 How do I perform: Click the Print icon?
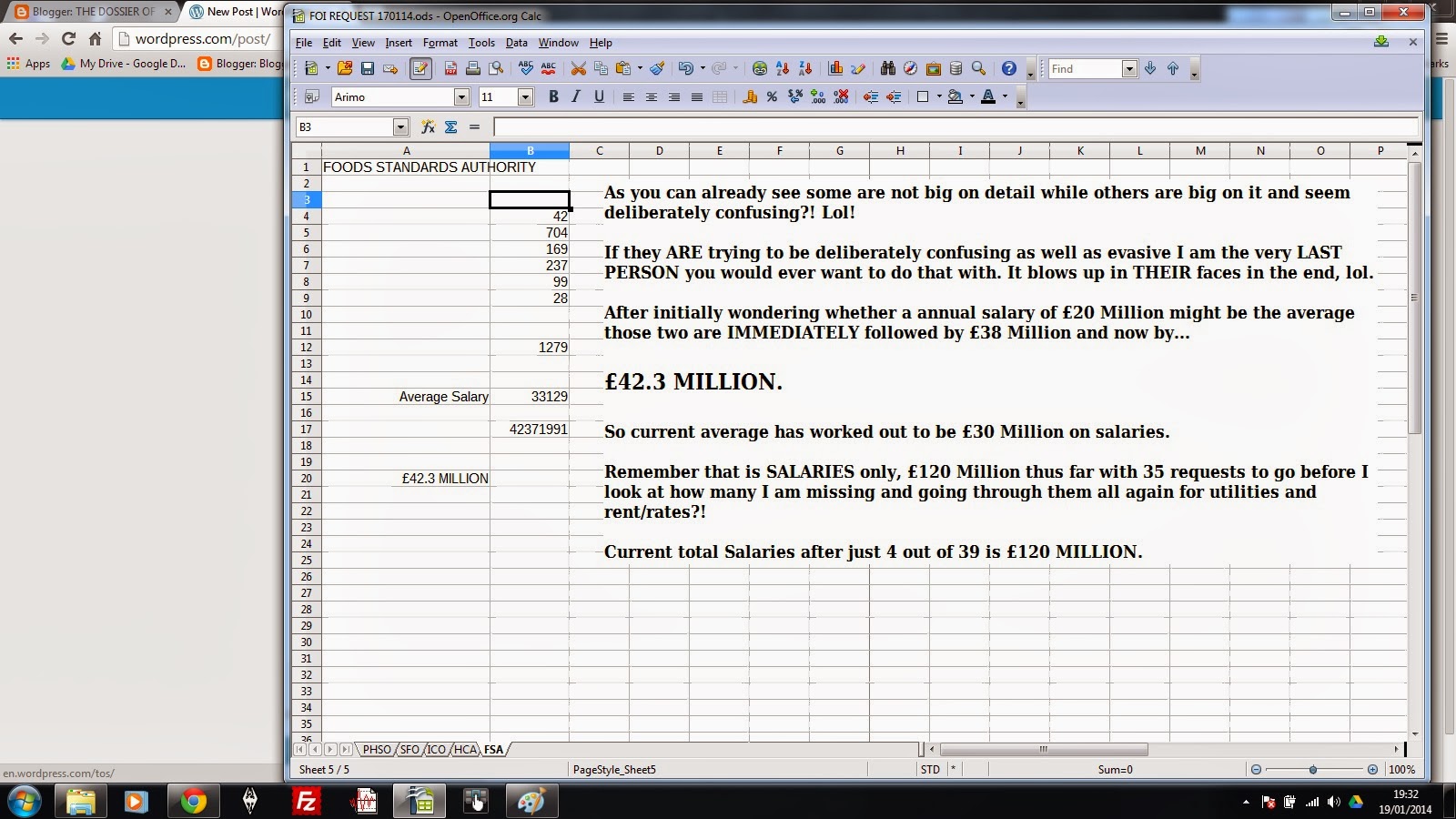click(x=473, y=69)
